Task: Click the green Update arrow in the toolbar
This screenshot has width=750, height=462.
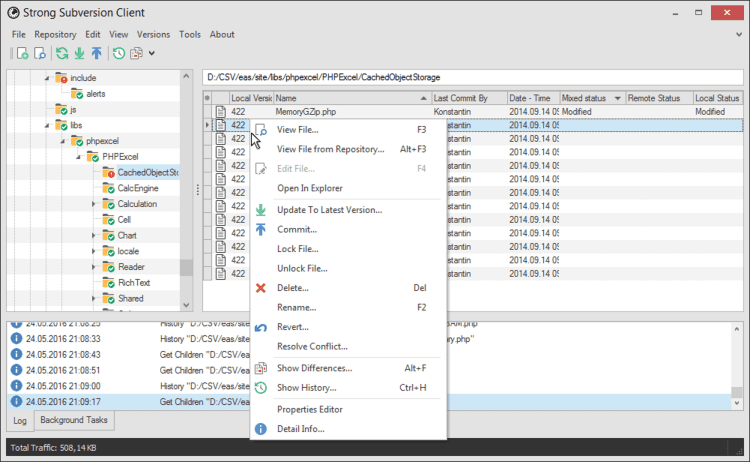Action: tap(79, 53)
